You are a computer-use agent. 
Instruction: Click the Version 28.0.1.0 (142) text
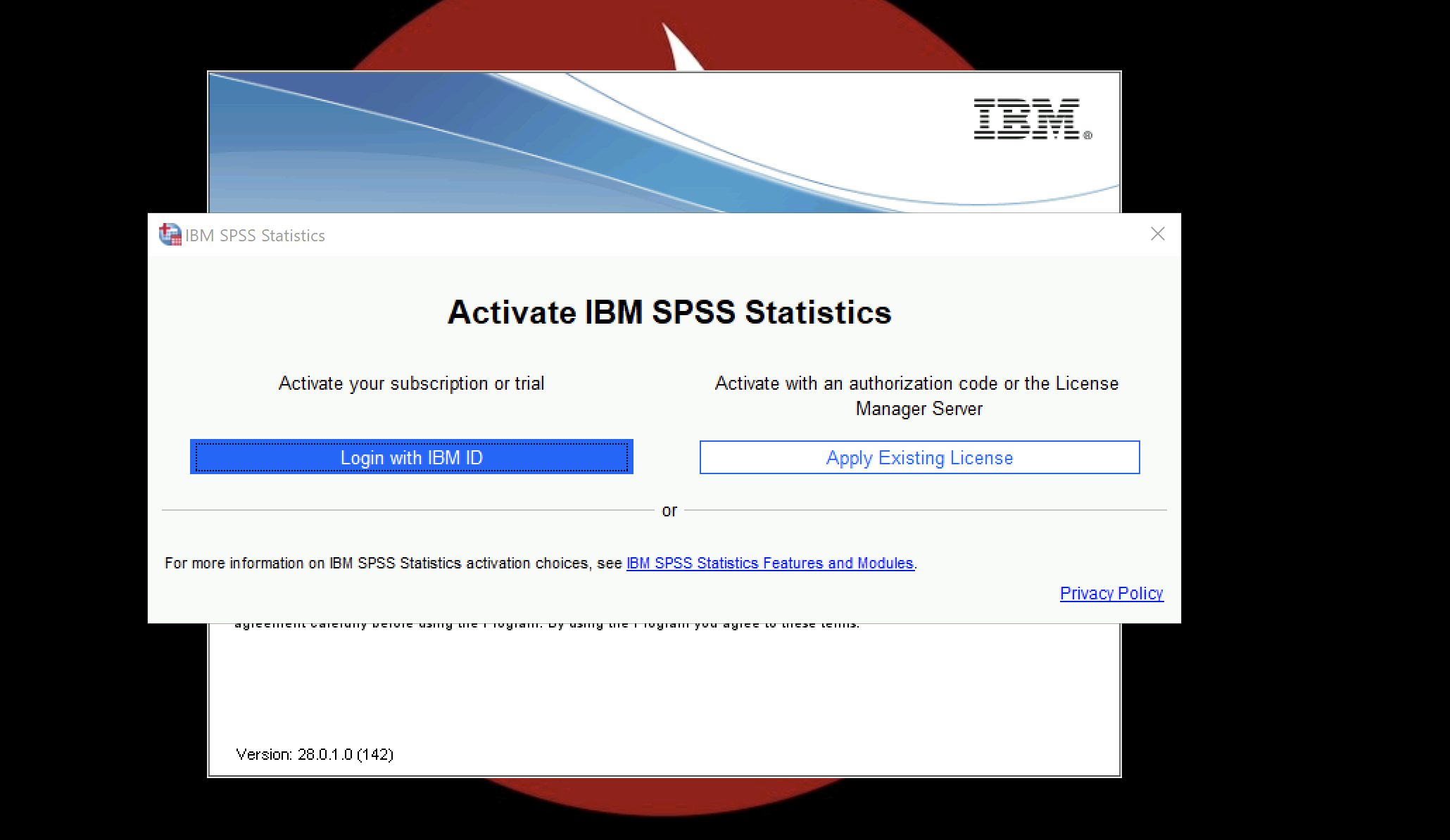(315, 754)
